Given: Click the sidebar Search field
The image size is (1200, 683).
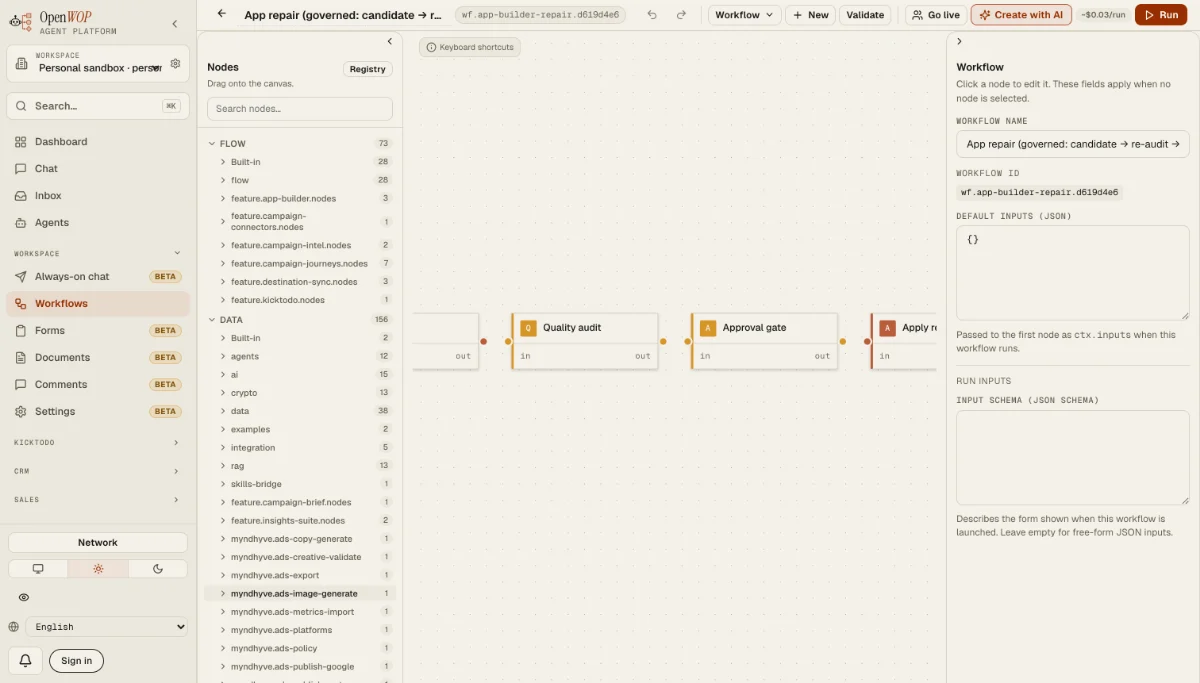Looking at the screenshot, I should click(x=98, y=106).
